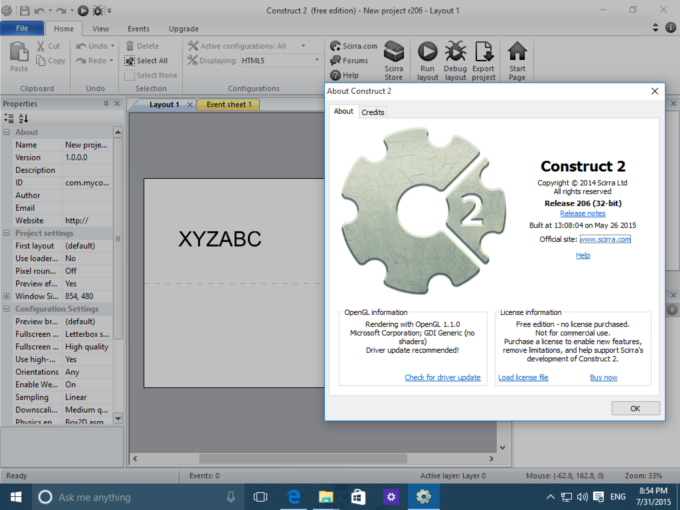
Task: Open the Release notes link
Action: [x=582, y=213]
